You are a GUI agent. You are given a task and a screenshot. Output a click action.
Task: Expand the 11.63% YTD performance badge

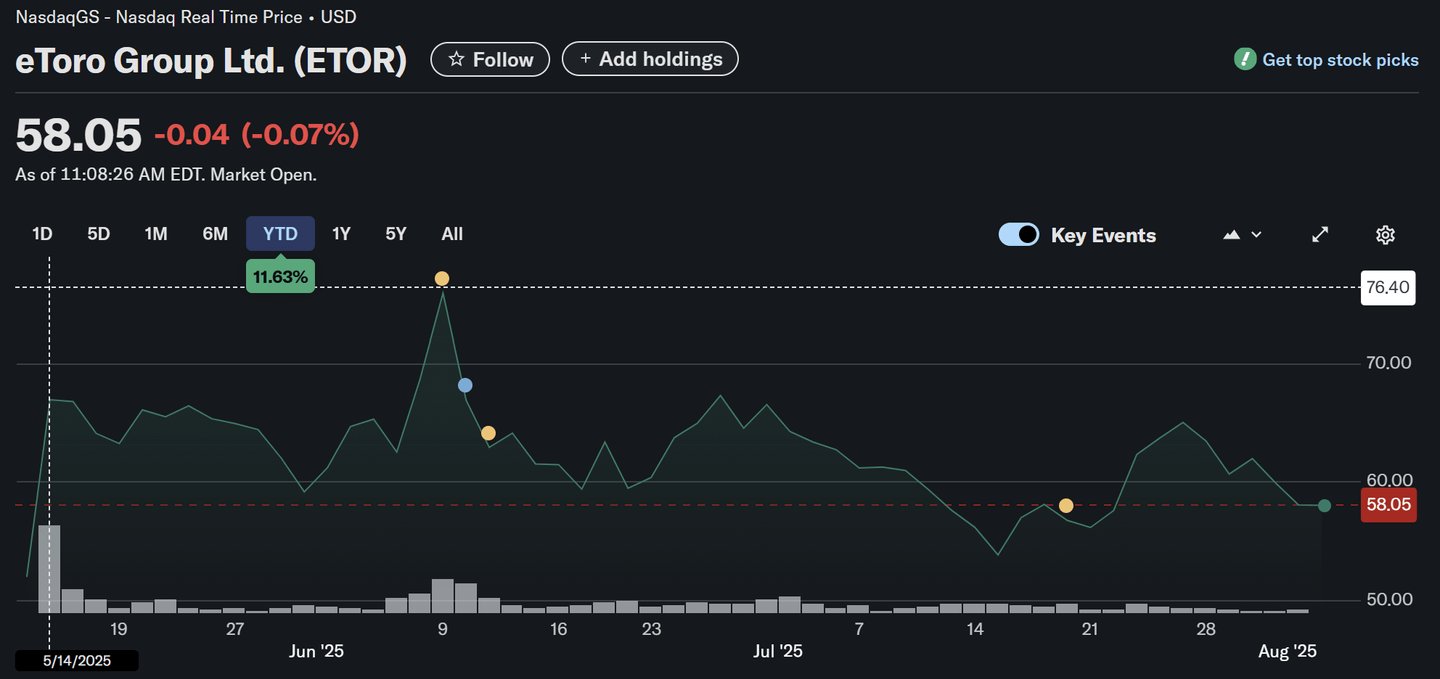tap(280, 276)
